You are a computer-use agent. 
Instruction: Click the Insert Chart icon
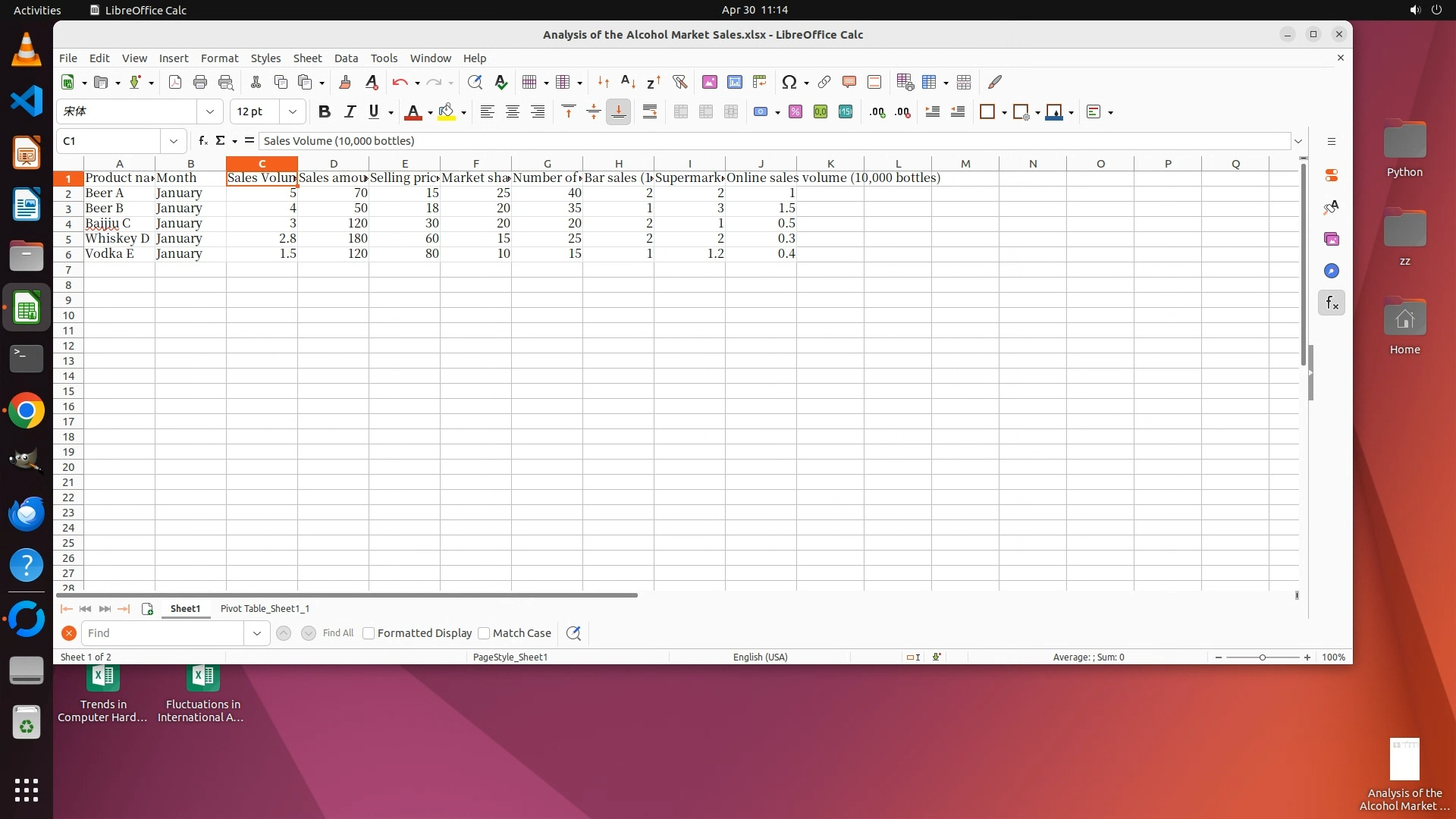pyautogui.click(x=734, y=82)
